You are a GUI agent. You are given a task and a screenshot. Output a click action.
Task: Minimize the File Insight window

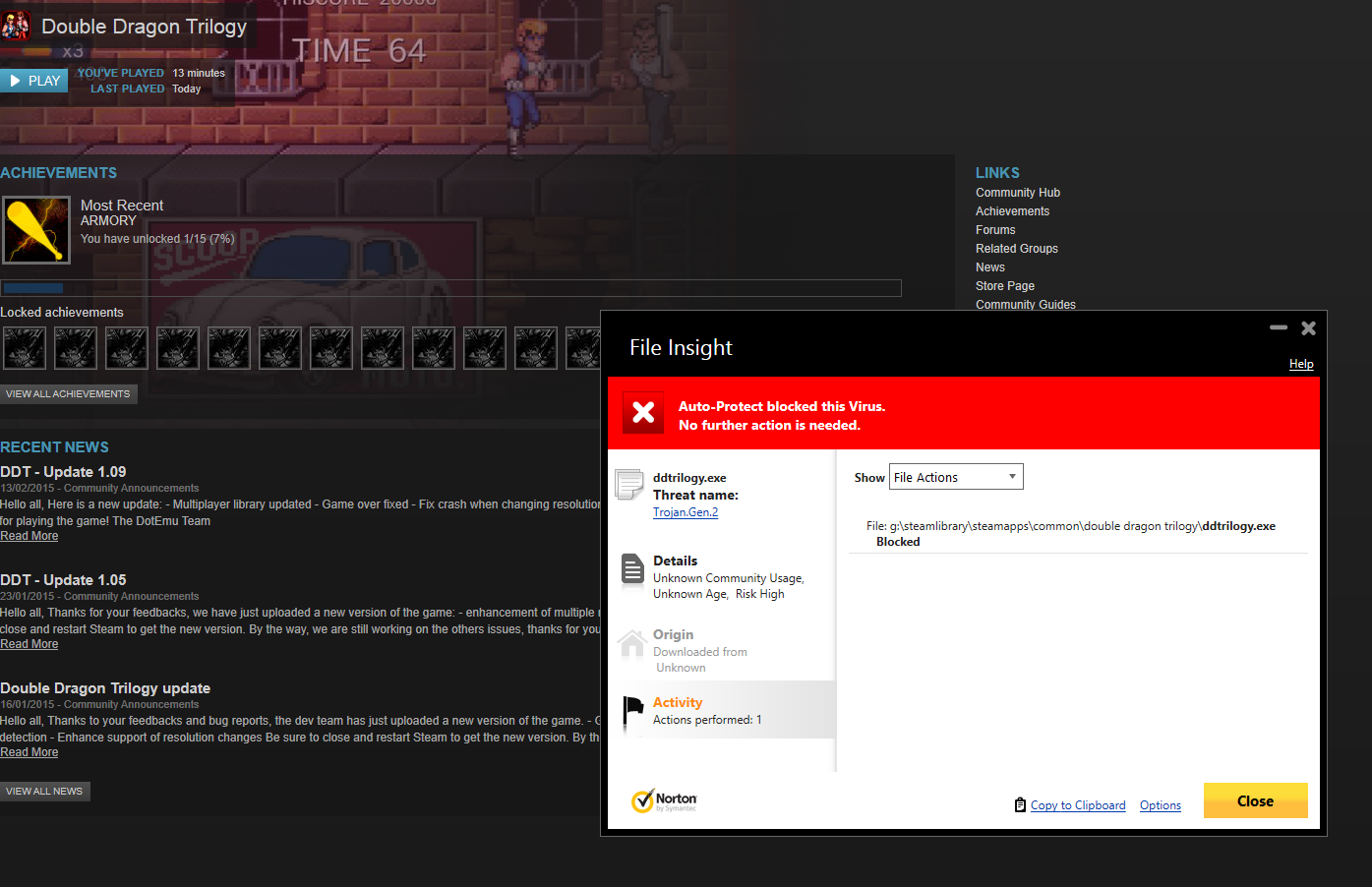pyautogui.click(x=1279, y=327)
